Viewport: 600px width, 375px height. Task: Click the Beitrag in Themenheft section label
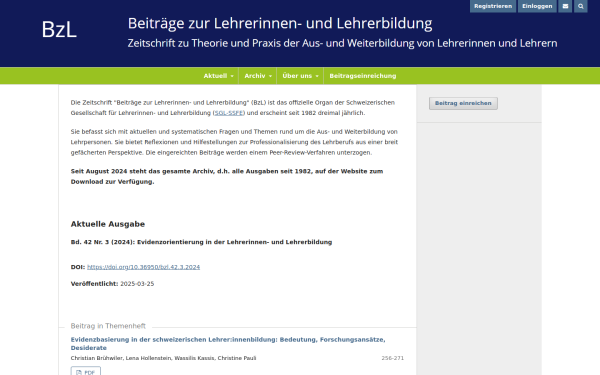click(108, 326)
